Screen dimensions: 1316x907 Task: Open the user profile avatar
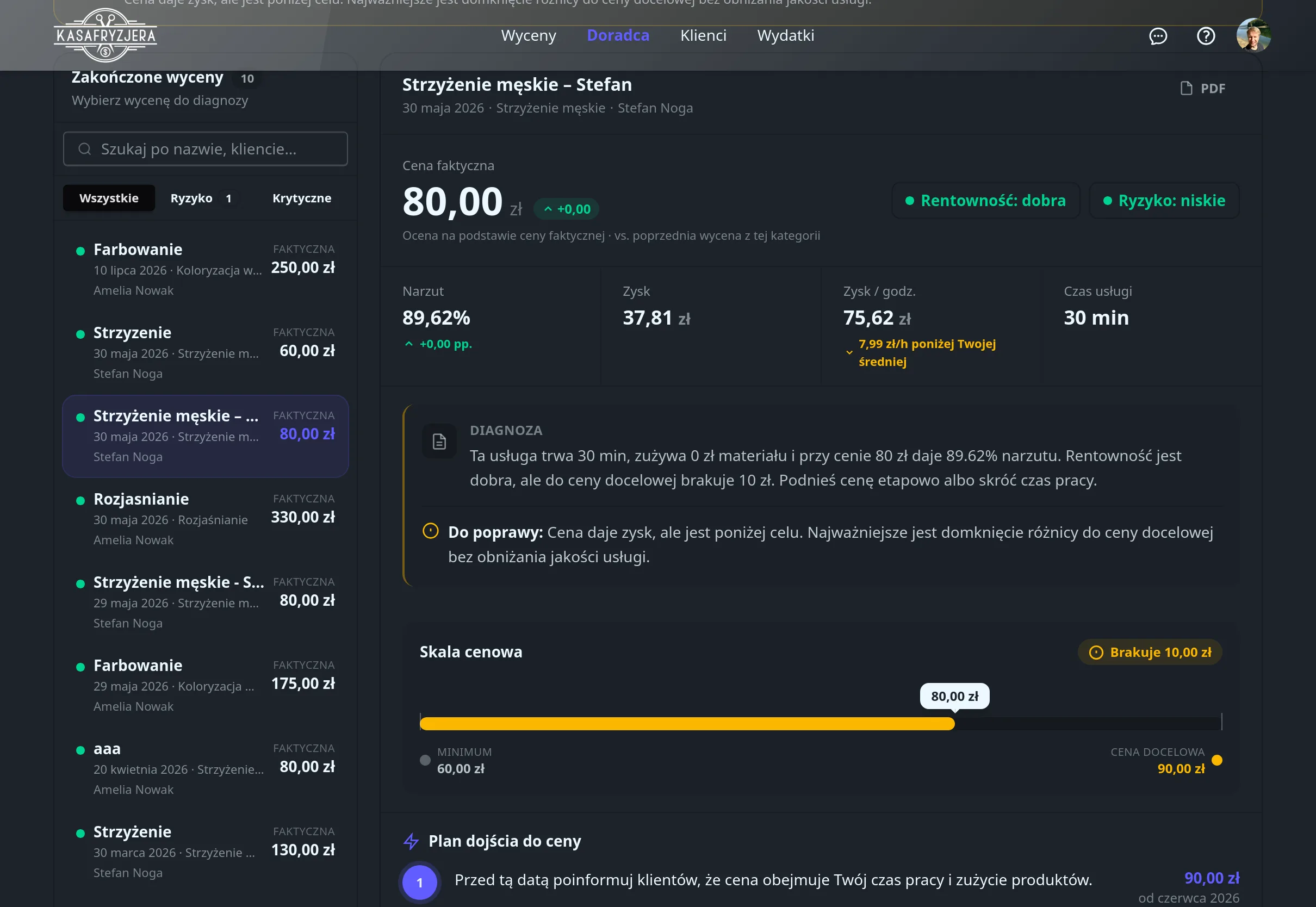[1253, 35]
